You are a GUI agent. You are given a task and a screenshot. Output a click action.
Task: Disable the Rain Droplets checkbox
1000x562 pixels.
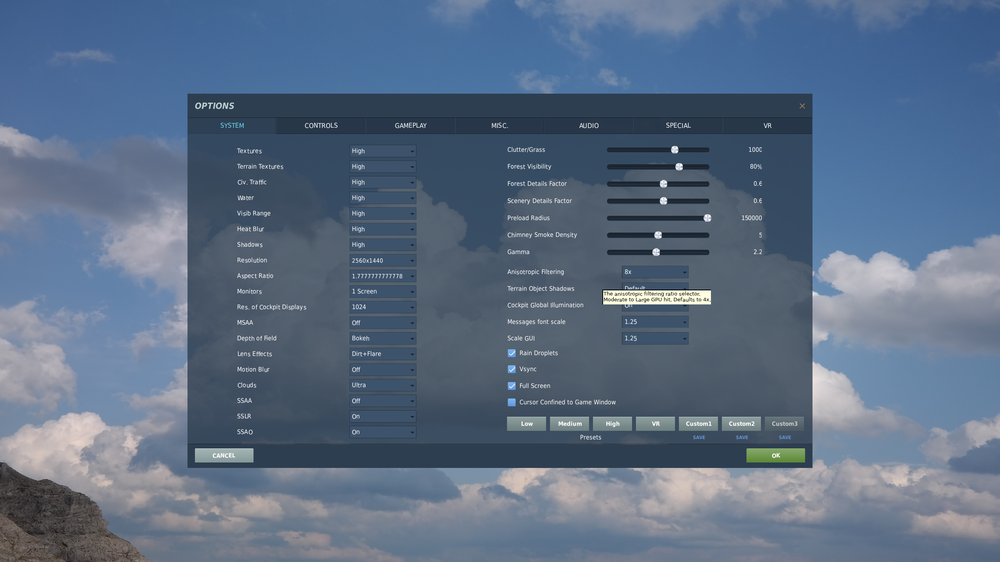click(511, 353)
